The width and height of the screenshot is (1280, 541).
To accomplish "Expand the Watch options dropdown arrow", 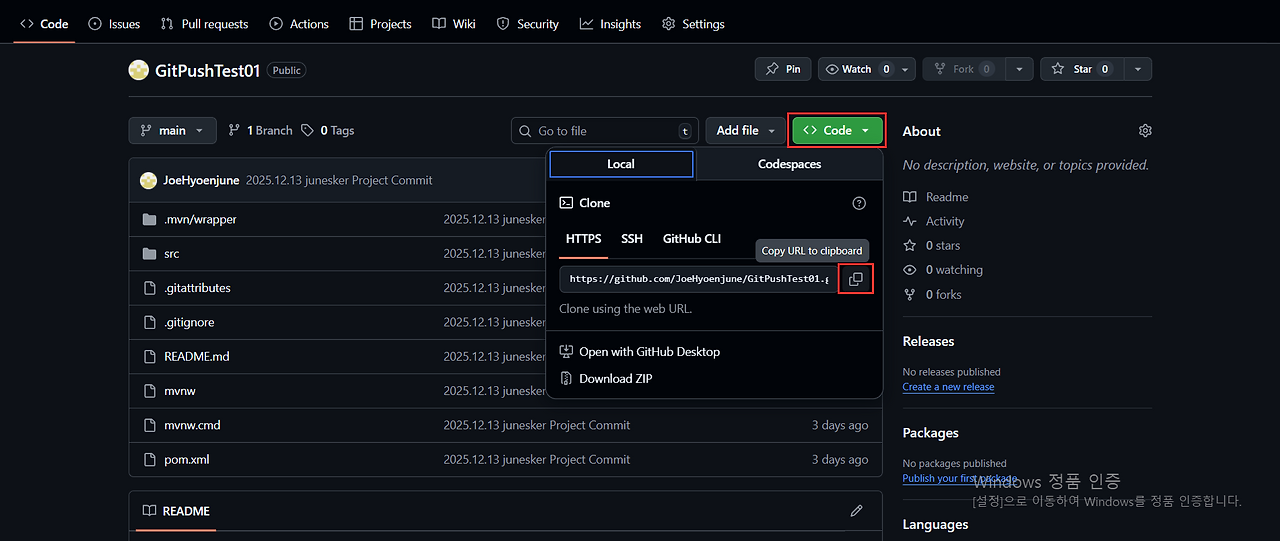I will click(x=905, y=69).
